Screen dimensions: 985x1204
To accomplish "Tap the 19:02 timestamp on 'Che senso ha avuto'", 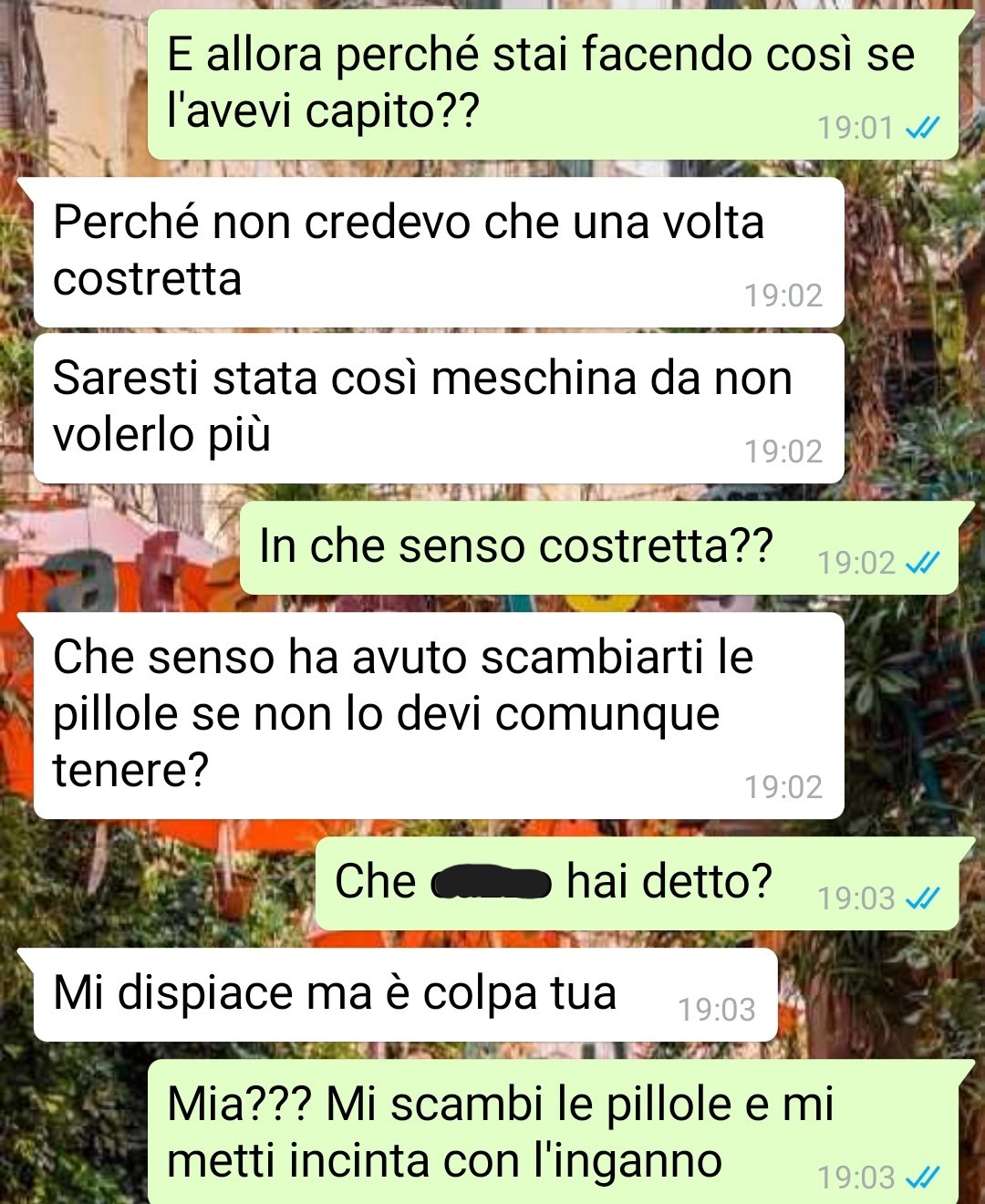I will [x=783, y=787].
